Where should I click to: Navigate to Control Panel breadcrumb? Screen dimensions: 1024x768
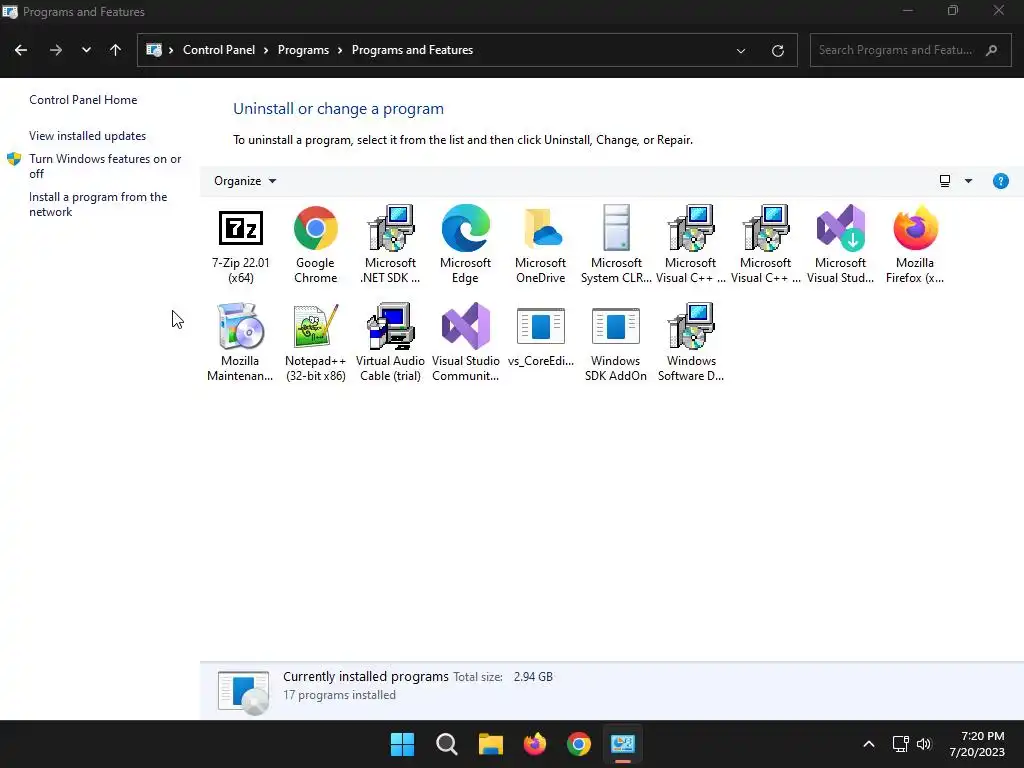pos(219,50)
